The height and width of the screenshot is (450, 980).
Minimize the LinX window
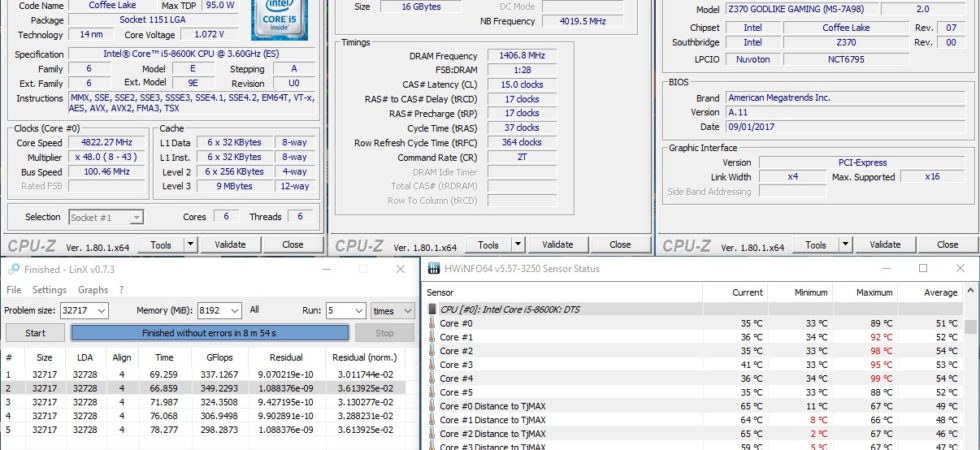pos(326,269)
